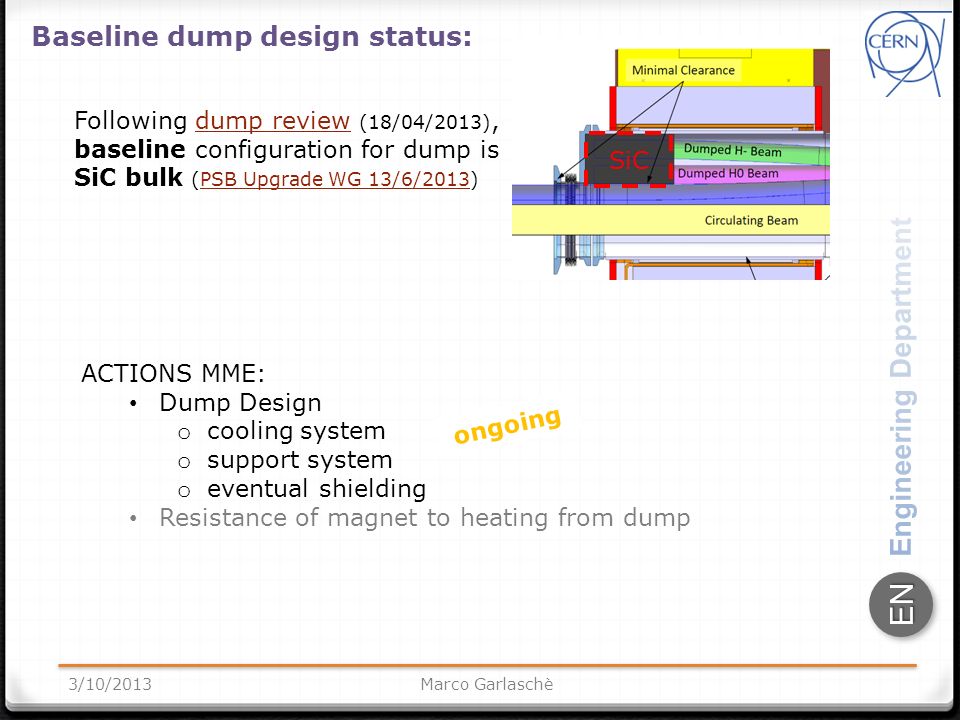Click the 'Circulating Beam' label

(x=751, y=220)
